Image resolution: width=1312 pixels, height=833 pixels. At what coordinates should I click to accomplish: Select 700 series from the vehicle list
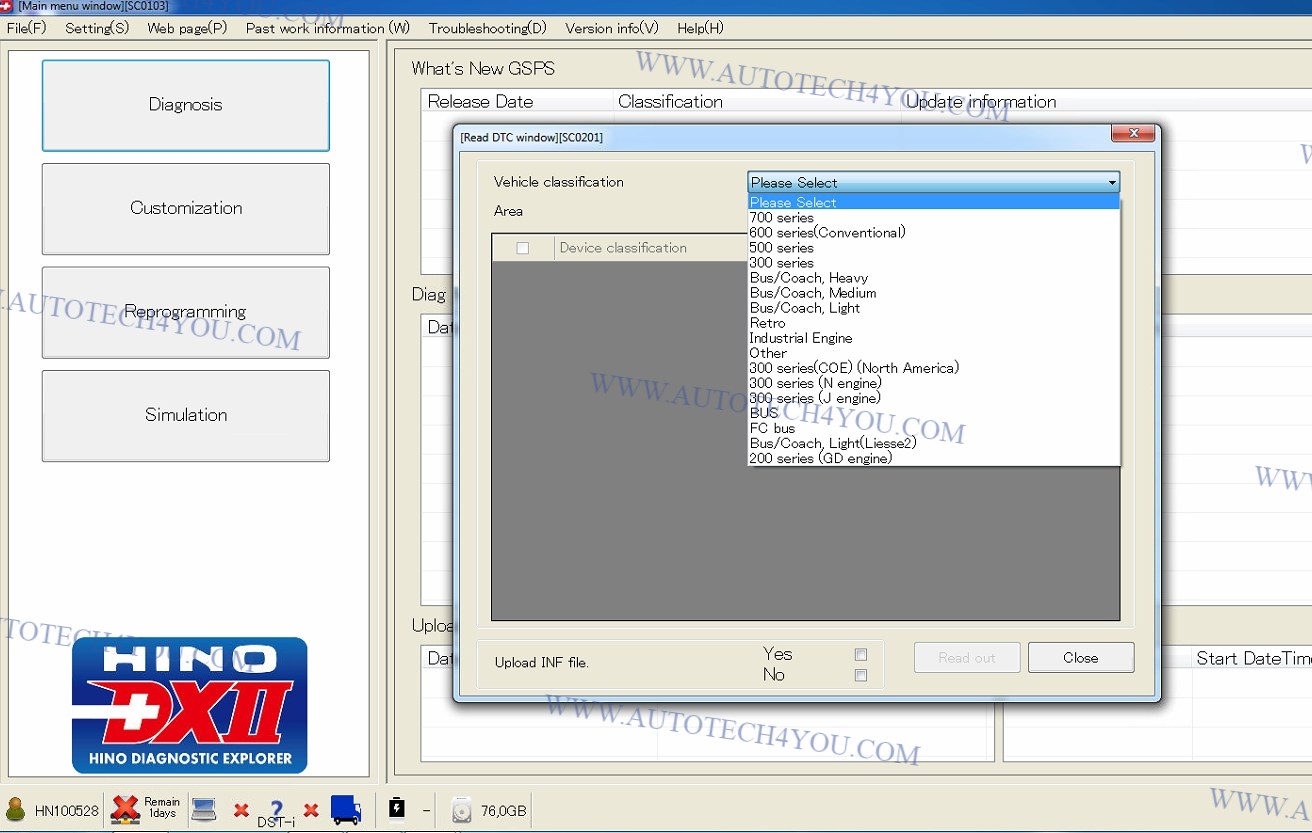[x=782, y=218]
